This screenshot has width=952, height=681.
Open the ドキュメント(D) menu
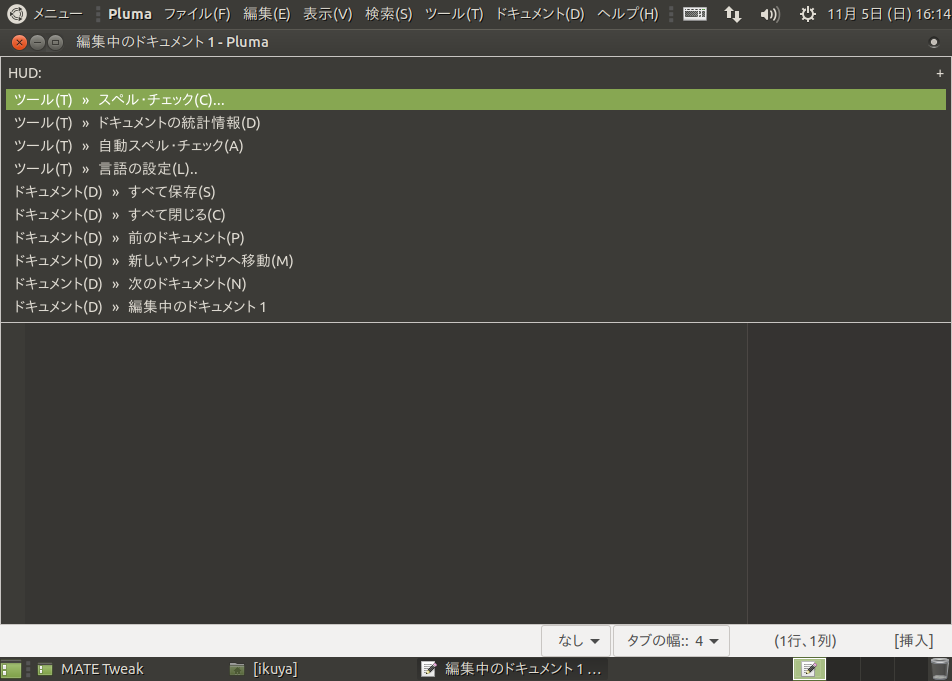(x=540, y=14)
